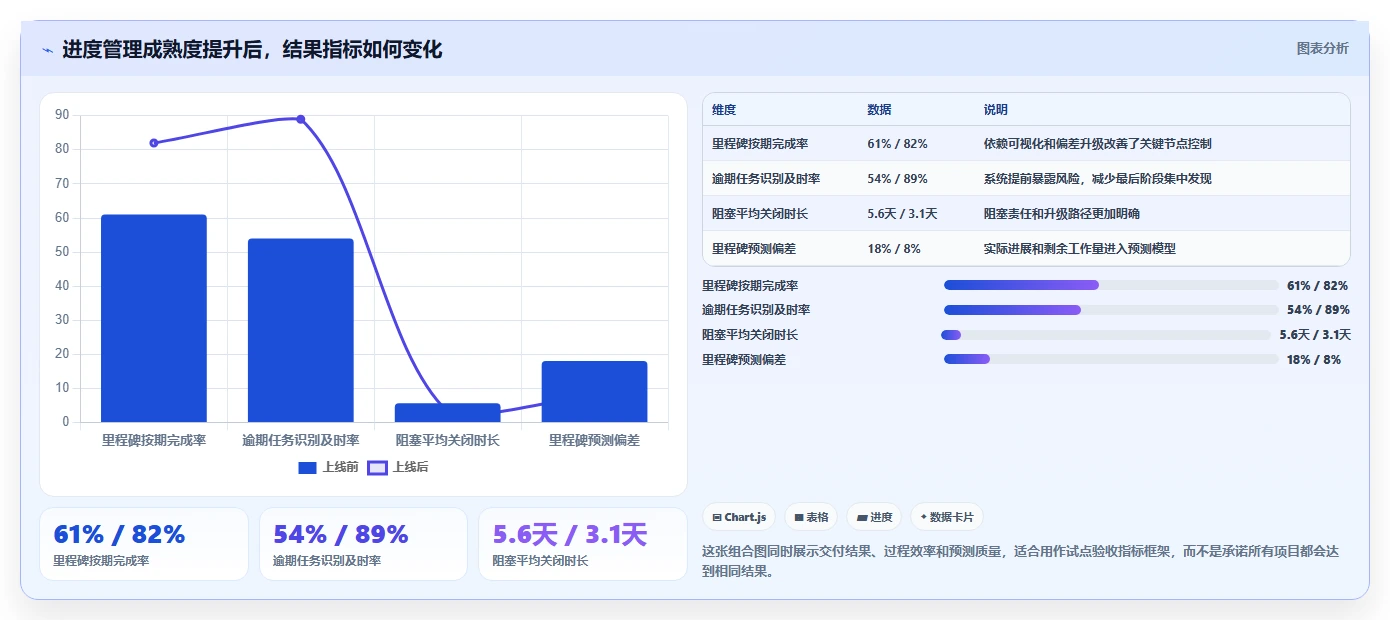
Task: Click the 说明 table column header
Action: click(x=996, y=110)
